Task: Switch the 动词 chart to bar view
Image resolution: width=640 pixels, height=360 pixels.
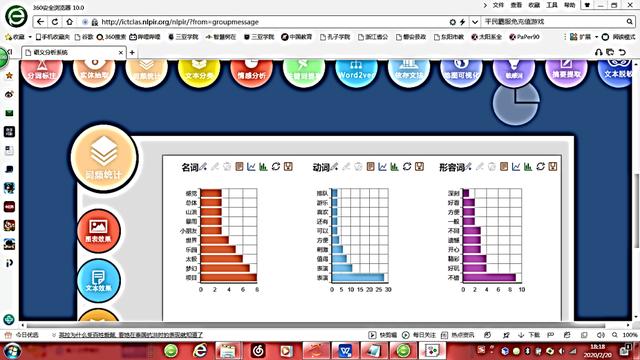Action: pos(394,167)
